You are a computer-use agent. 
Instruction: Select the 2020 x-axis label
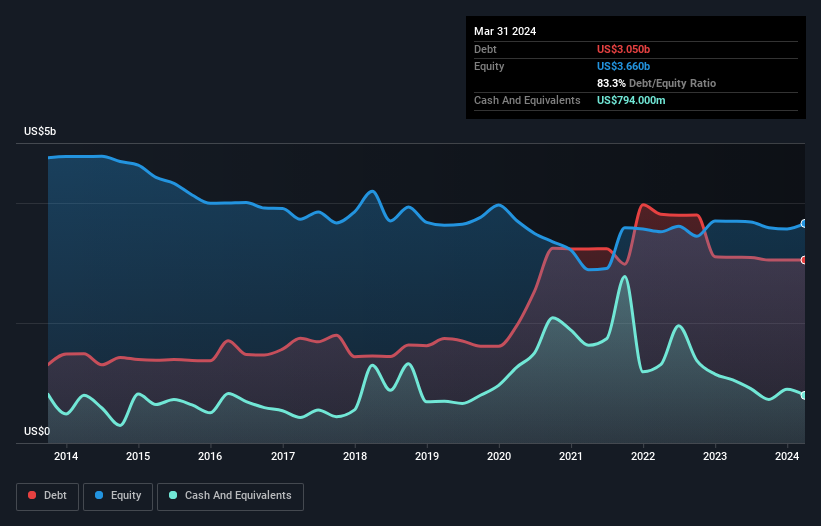coord(499,456)
